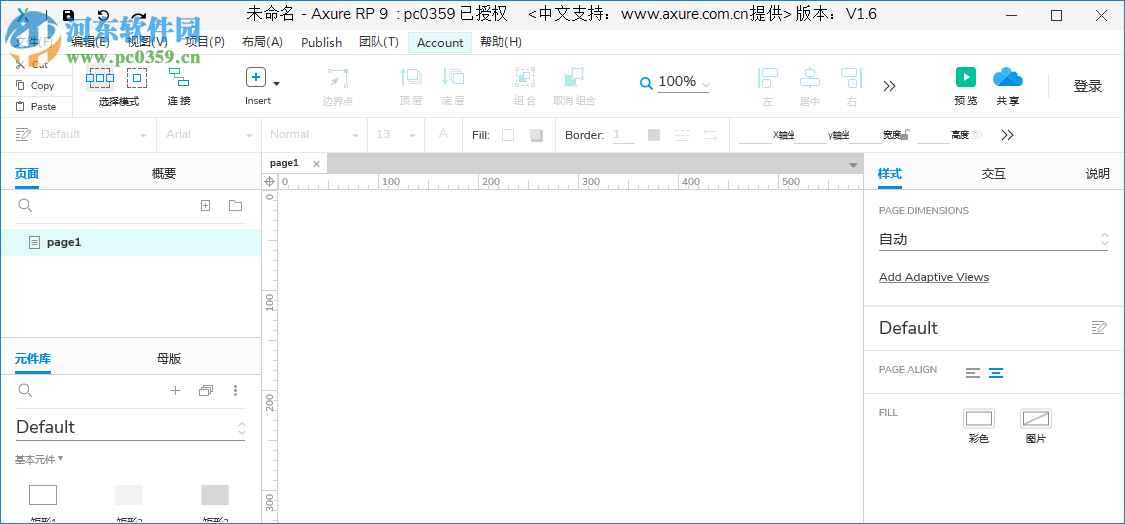Viewport: 1125px width, 524px height.
Task: Click the Border color swatch
Action: click(x=654, y=135)
